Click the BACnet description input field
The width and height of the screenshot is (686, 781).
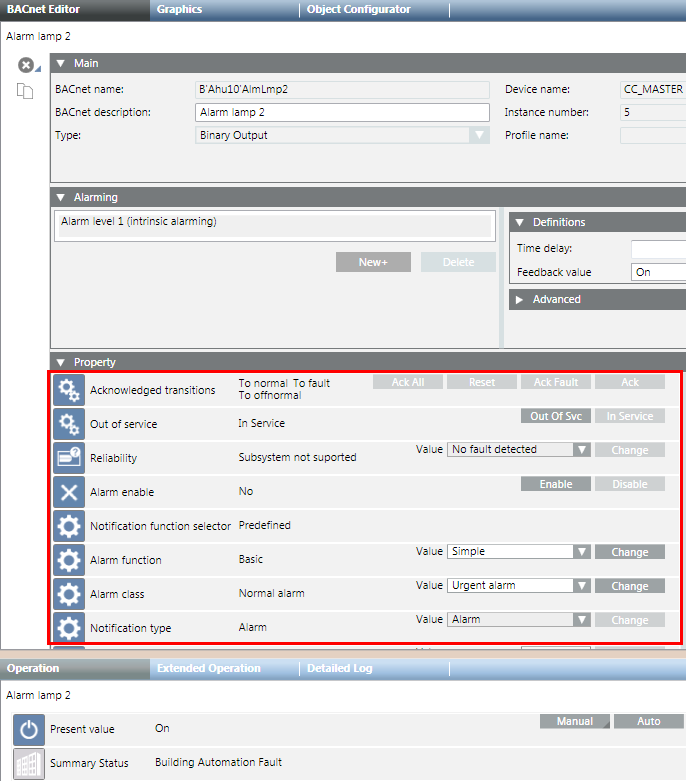[342, 112]
